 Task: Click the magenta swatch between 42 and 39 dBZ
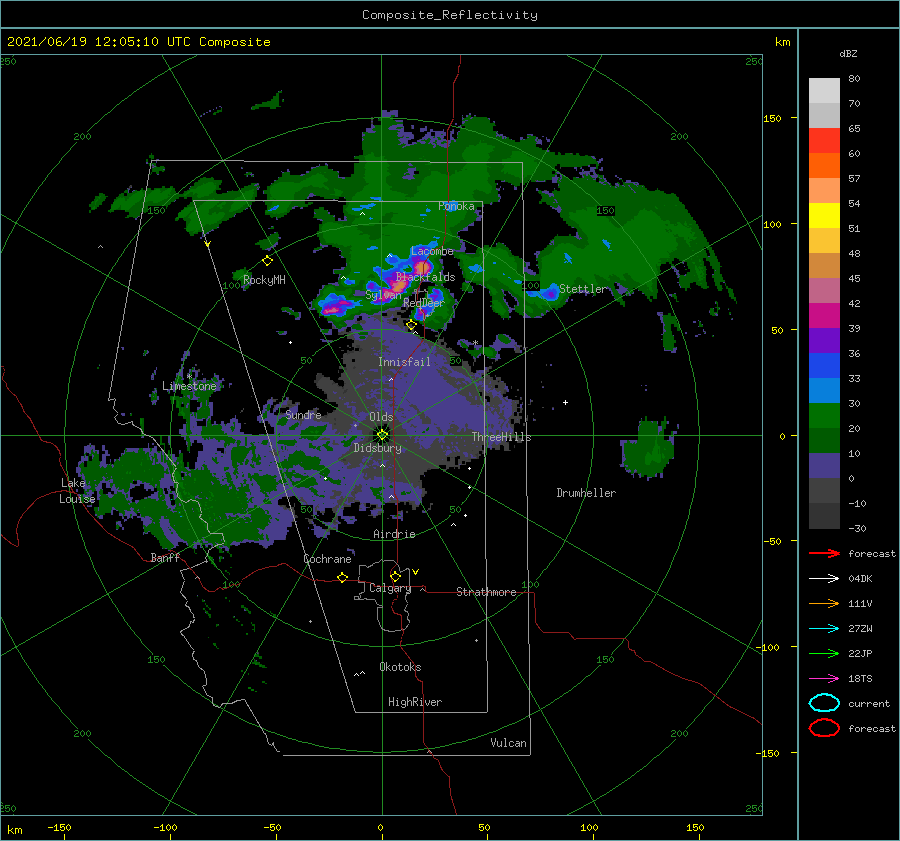pyautogui.click(x=824, y=316)
